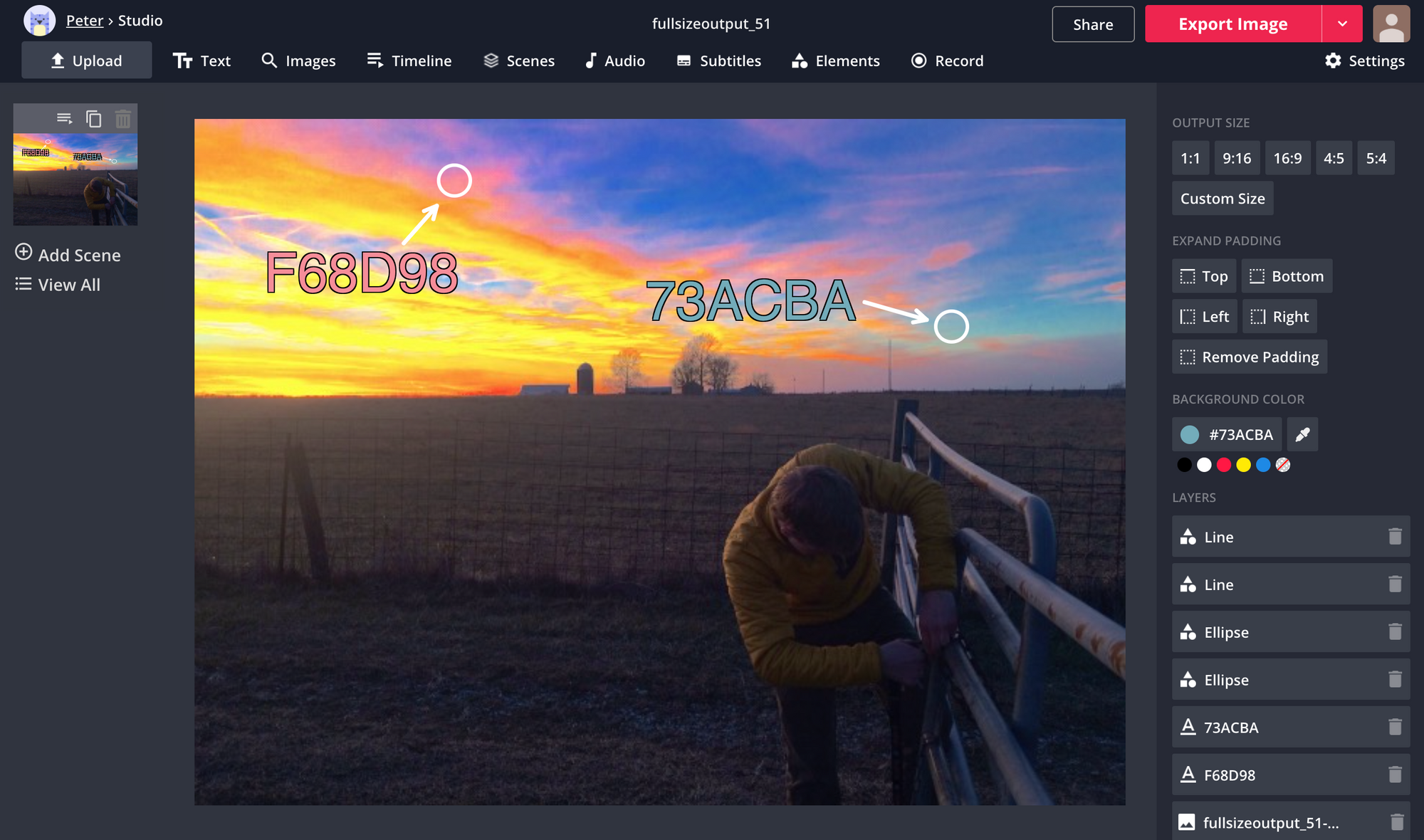Open the user profile avatar
Screen dimensions: 1424x840
click(x=1391, y=23)
